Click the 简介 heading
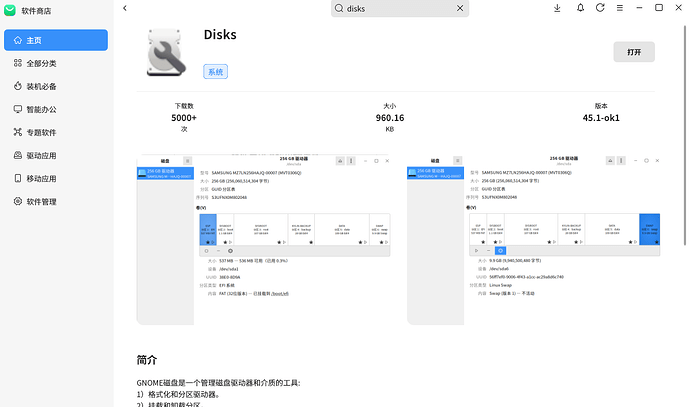The height and width of the screenshot is (407, 689). pyautogui.click(x=147, y=360)
